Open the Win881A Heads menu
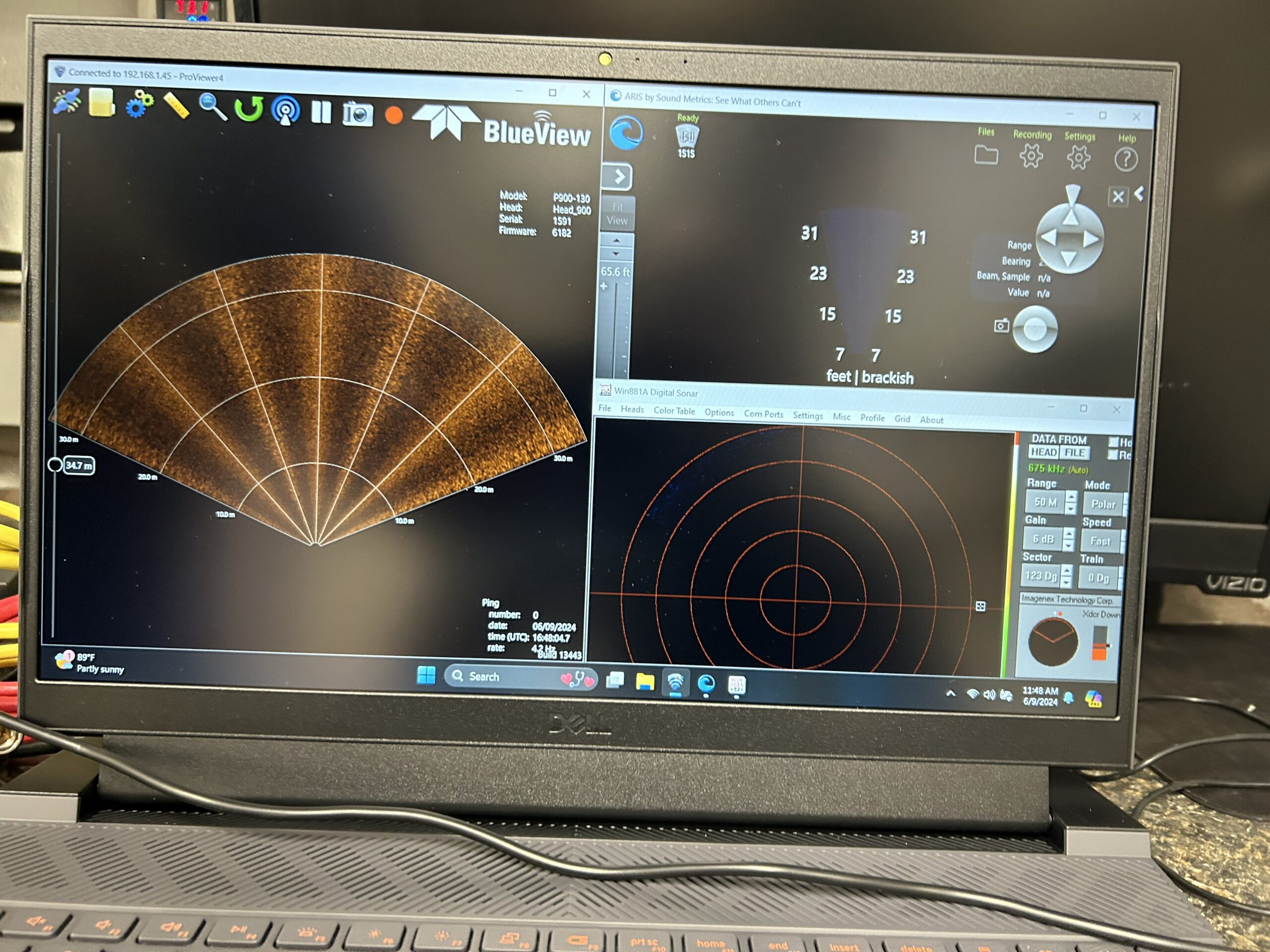 [632, 410]
